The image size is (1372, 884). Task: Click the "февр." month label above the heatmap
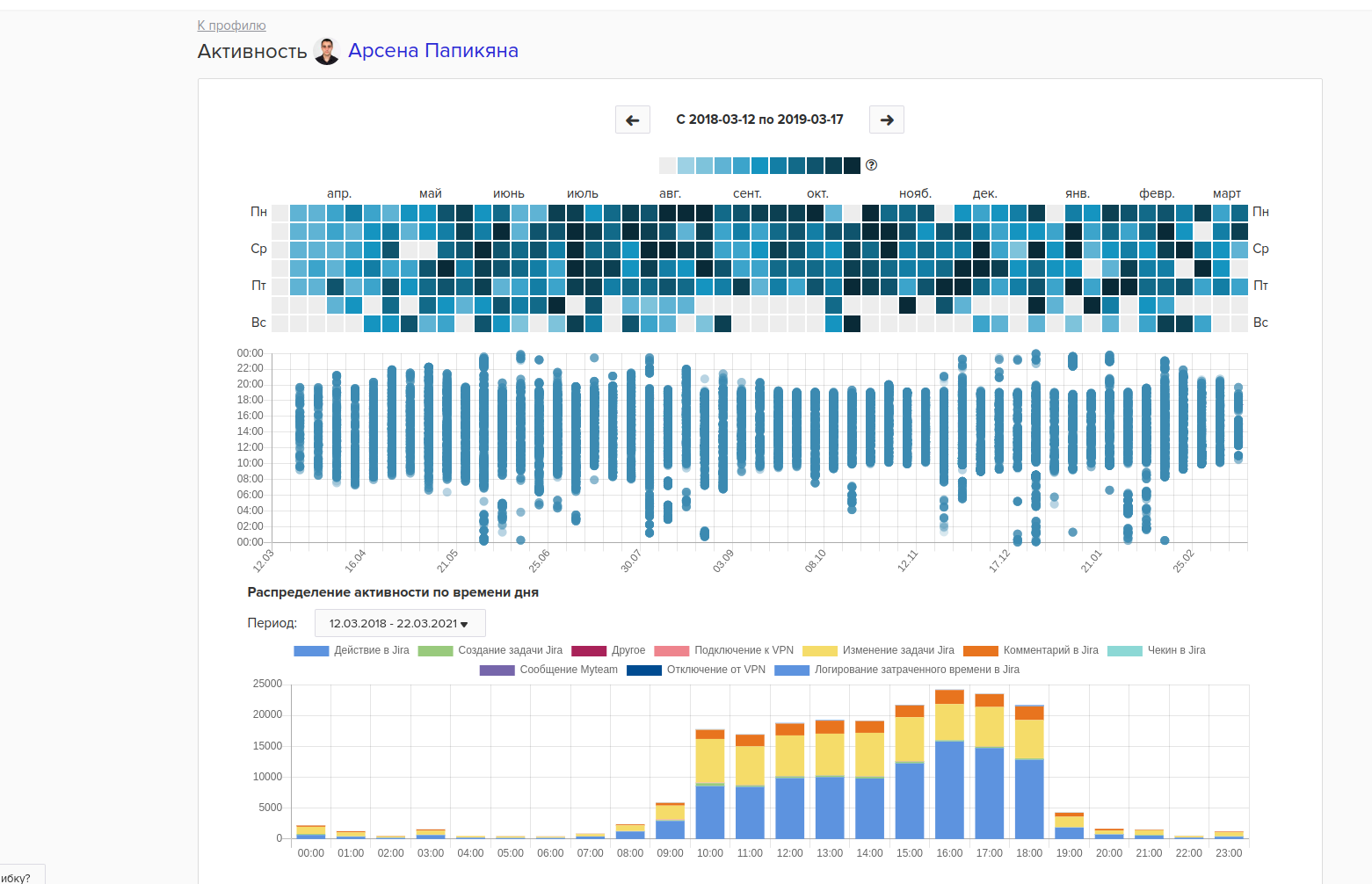coord(1157,193)
